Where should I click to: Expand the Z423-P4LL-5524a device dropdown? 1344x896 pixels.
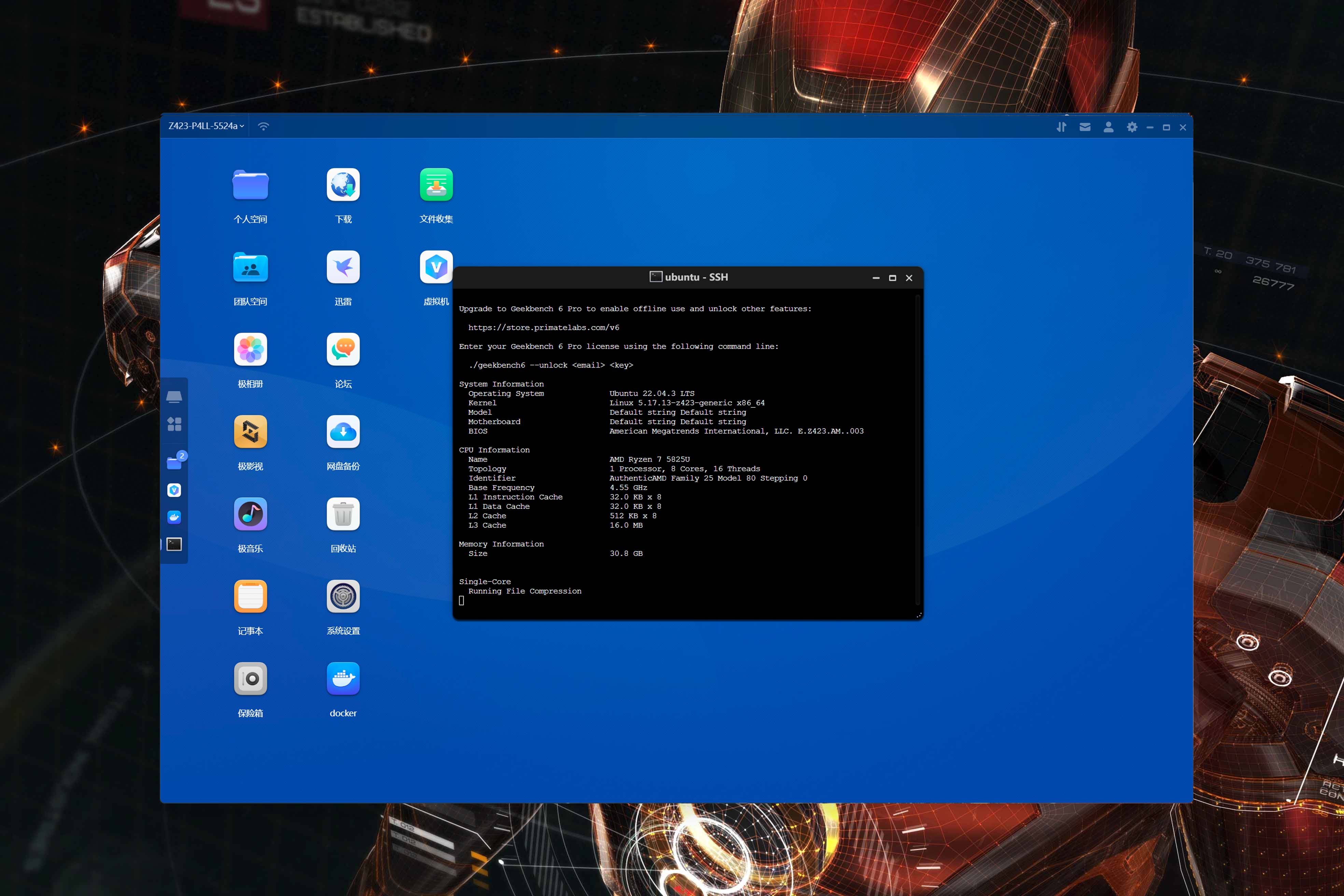coord(206,126)
